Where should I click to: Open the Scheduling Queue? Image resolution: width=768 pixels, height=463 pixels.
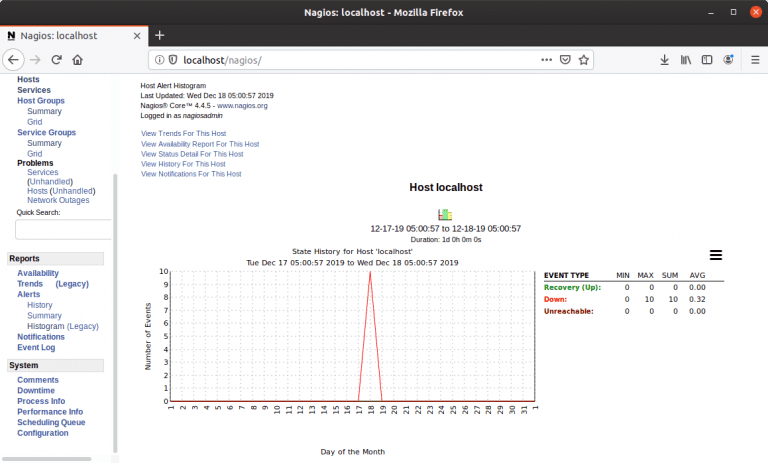point(51,422)
